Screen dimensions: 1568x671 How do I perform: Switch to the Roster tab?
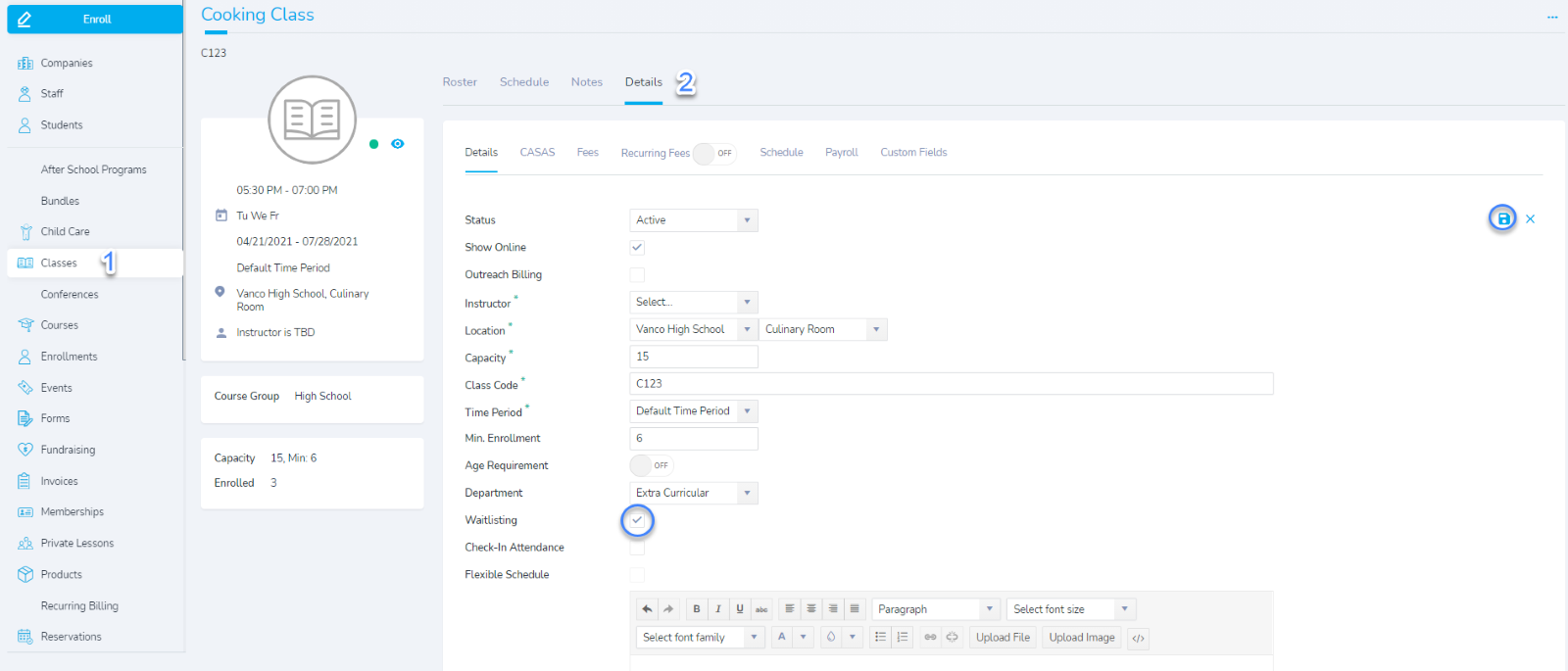click(460, 82)
